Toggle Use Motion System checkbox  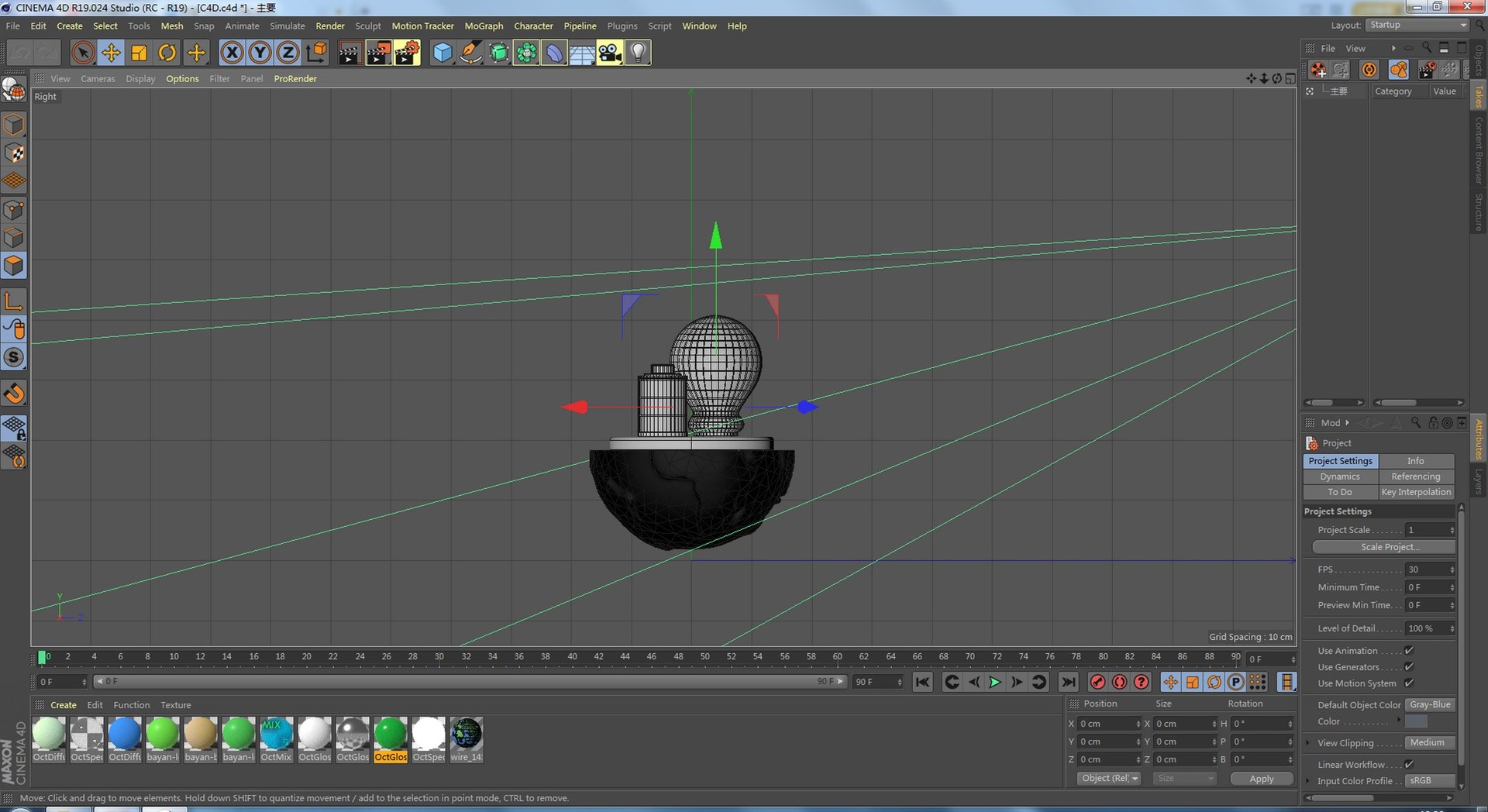[1409, 683]
